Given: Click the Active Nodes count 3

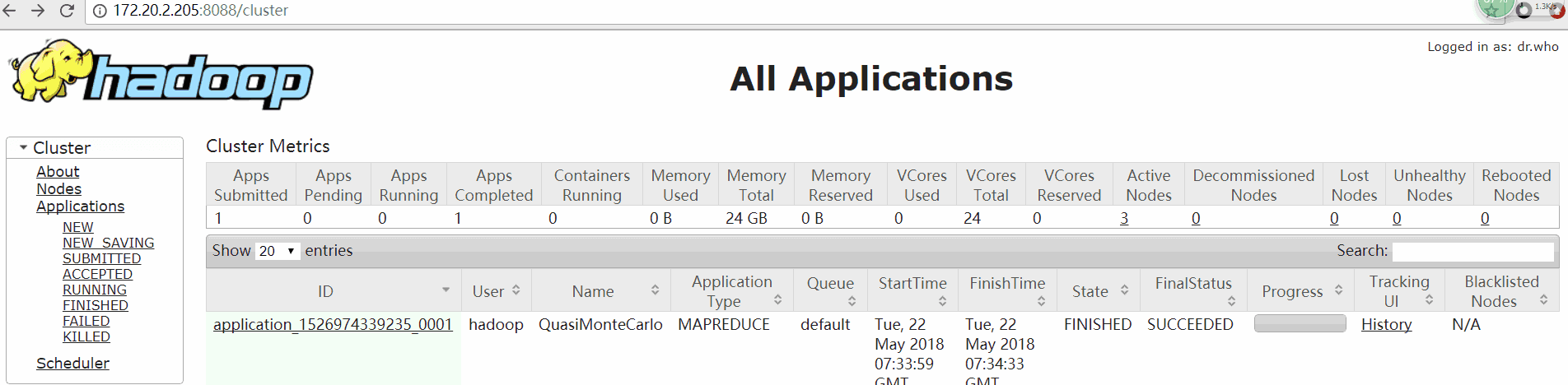Looking at the screenshot, I should point(1124,219).
